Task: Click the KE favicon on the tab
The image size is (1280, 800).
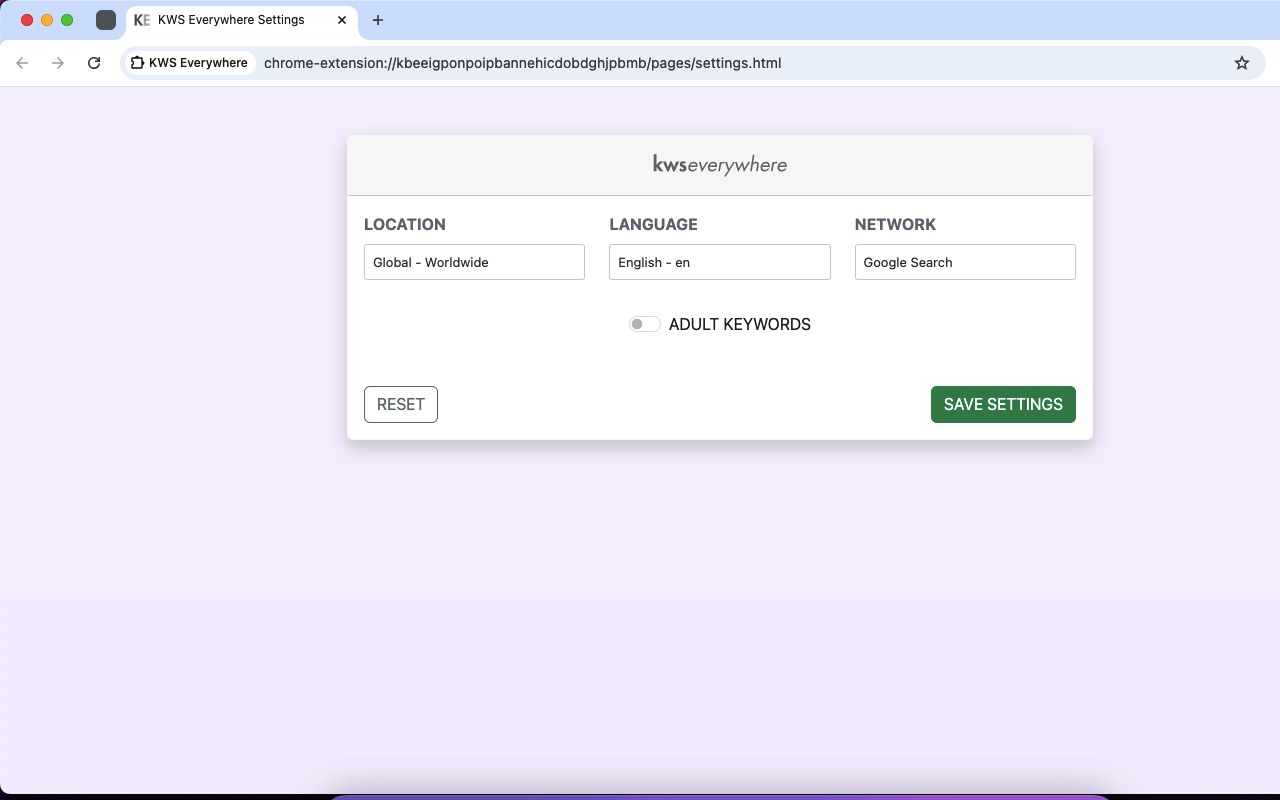Action: 141,20
